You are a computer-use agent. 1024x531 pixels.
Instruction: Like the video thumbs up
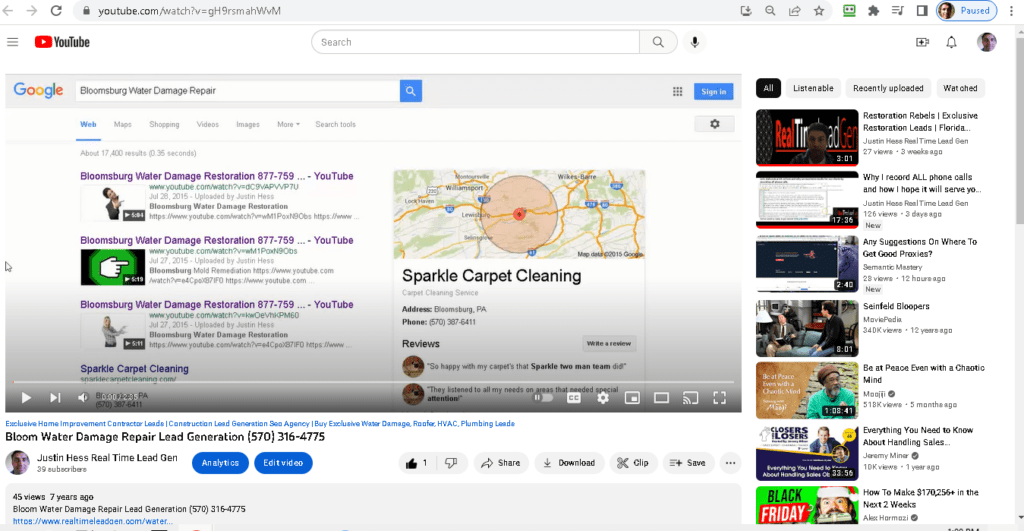(416, 463)
